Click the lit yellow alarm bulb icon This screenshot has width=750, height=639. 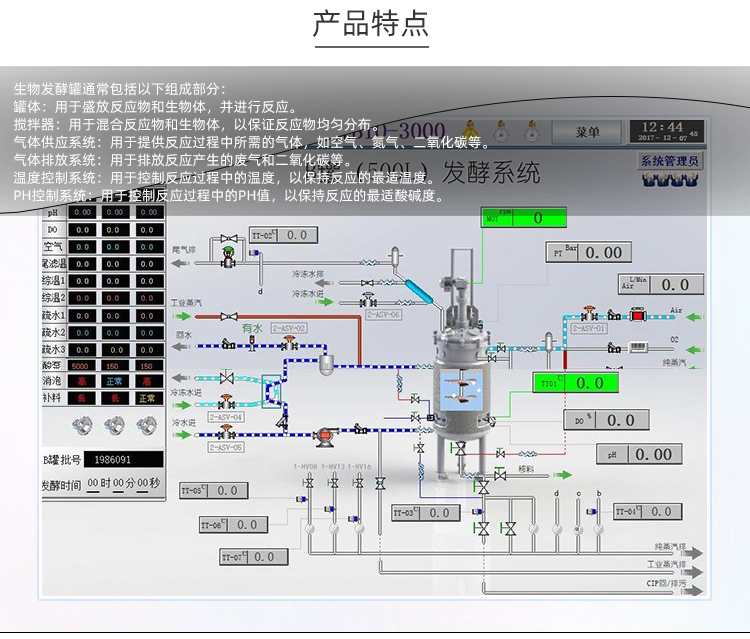click(x=469, y=130)
